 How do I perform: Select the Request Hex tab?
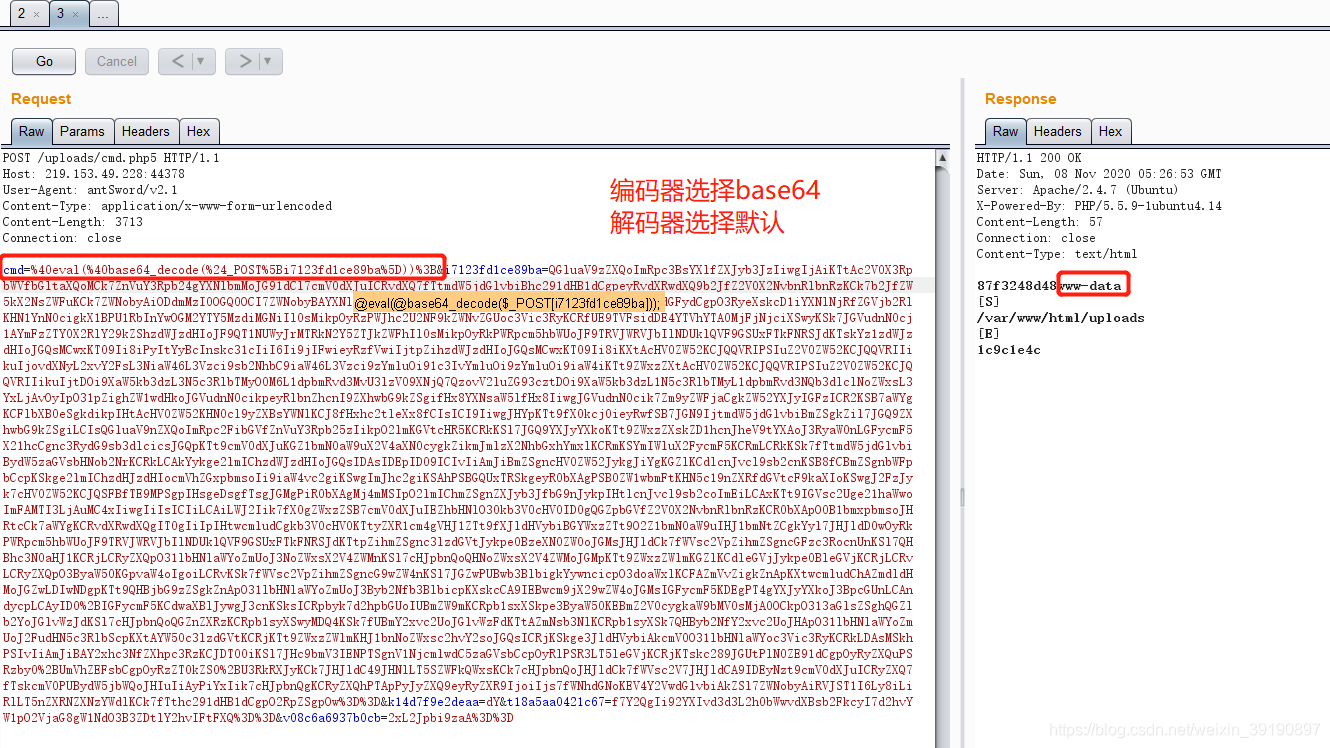pos(199,131)
